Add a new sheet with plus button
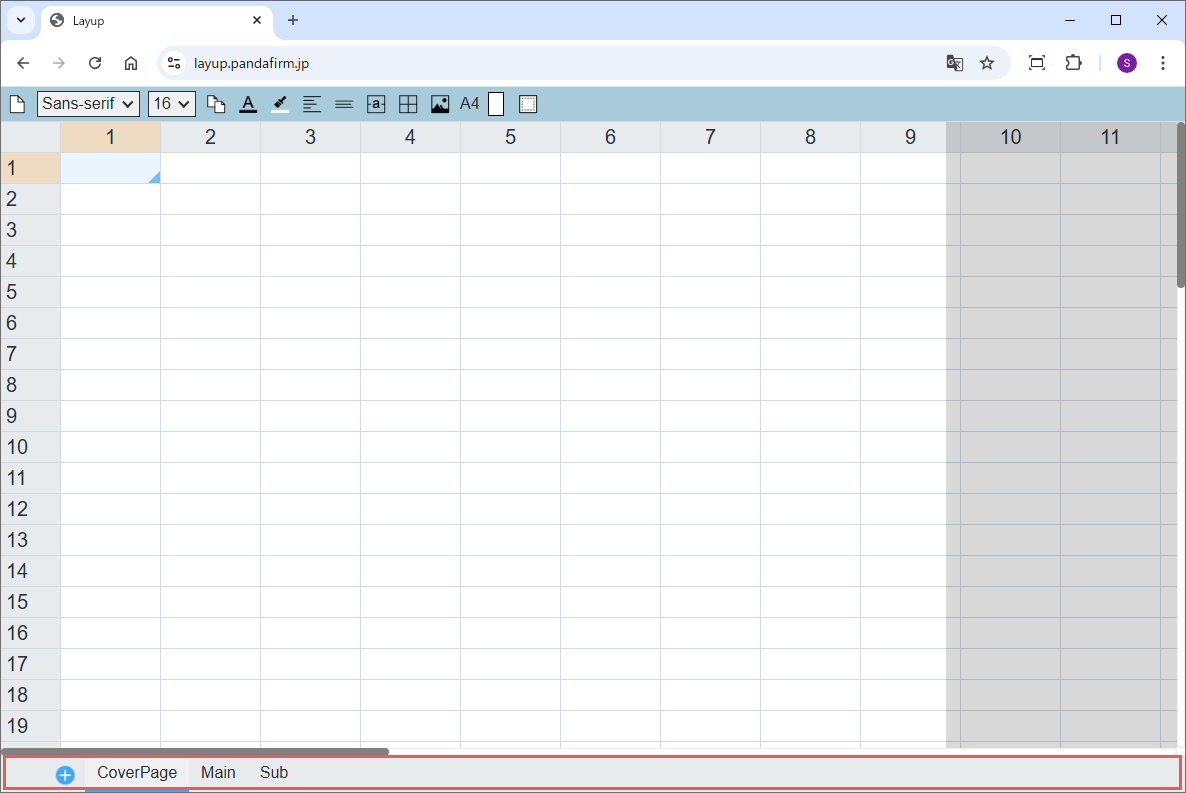Screen dimensions: 1186x793 point(65,775)
